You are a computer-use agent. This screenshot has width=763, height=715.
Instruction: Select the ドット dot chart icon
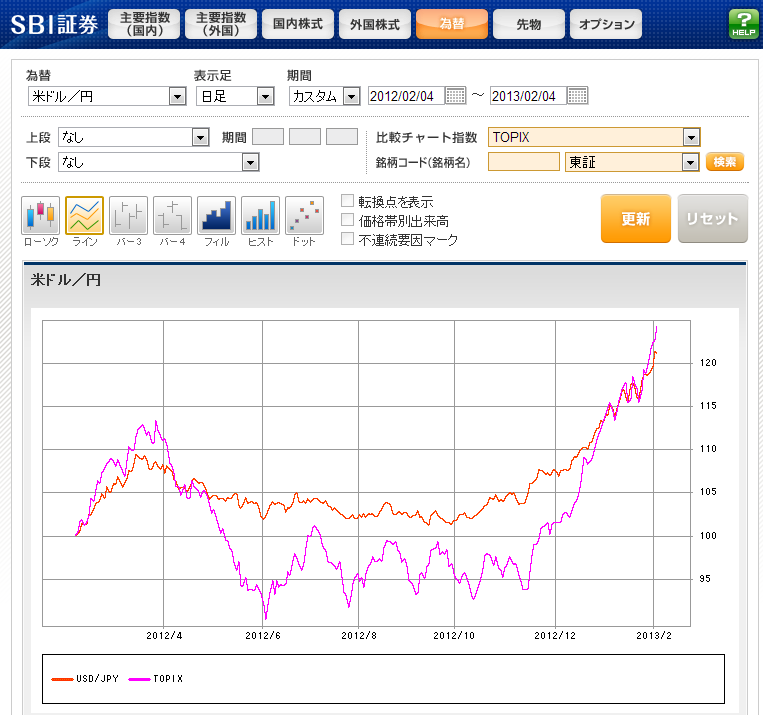coord(304,216)
